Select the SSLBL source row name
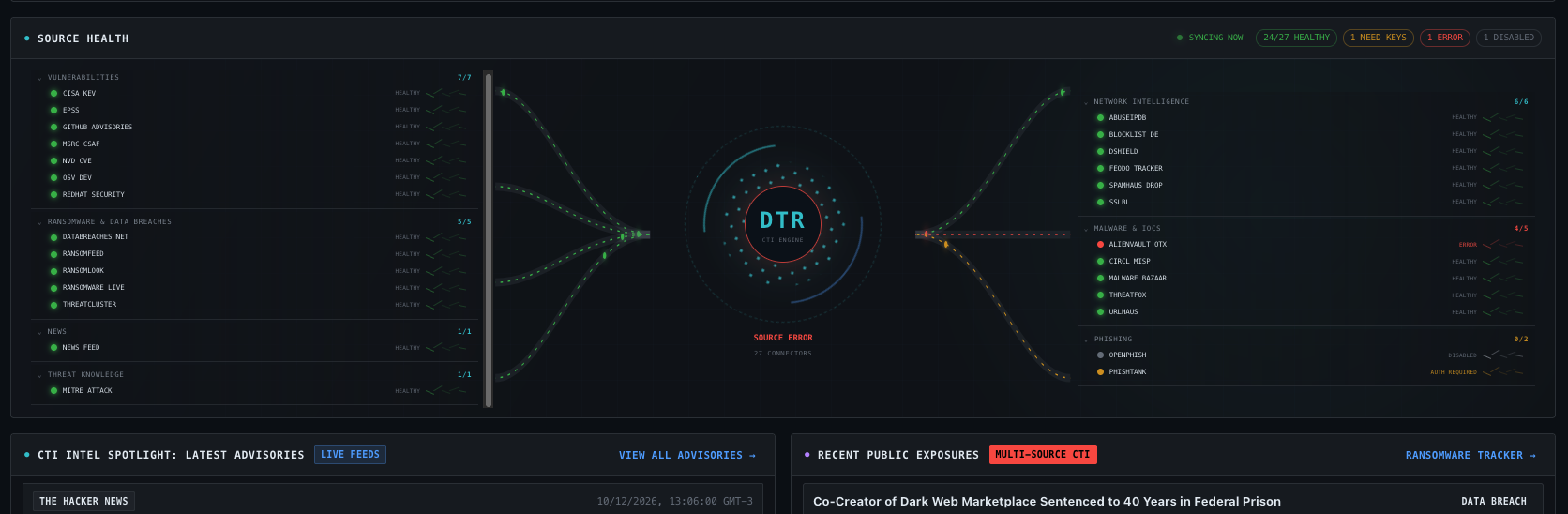 tap(1119, 203)
